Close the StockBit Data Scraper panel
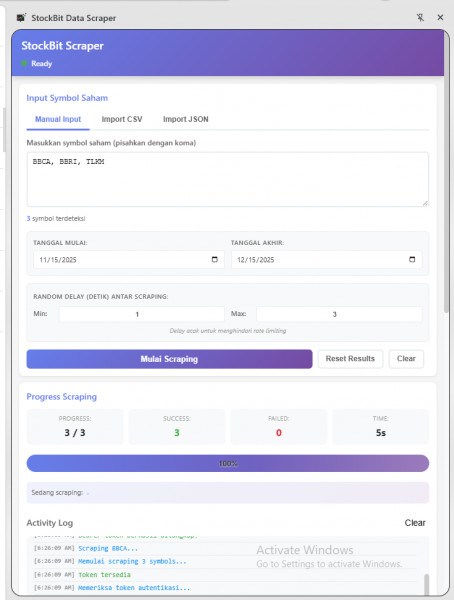 pyautogui.click(x=440, y=18)
